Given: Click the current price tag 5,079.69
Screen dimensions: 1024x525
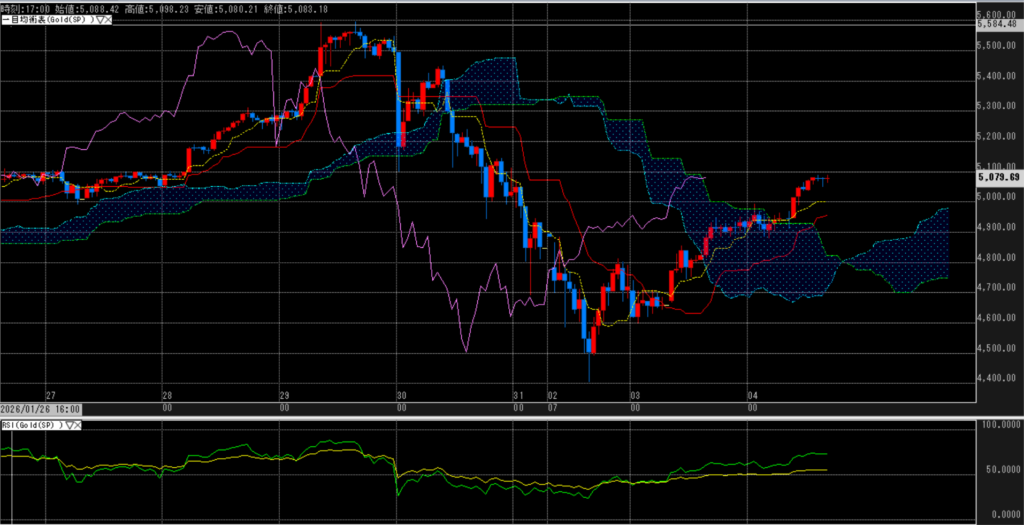Looking at the screenshot, I should [x=998, y=177].
